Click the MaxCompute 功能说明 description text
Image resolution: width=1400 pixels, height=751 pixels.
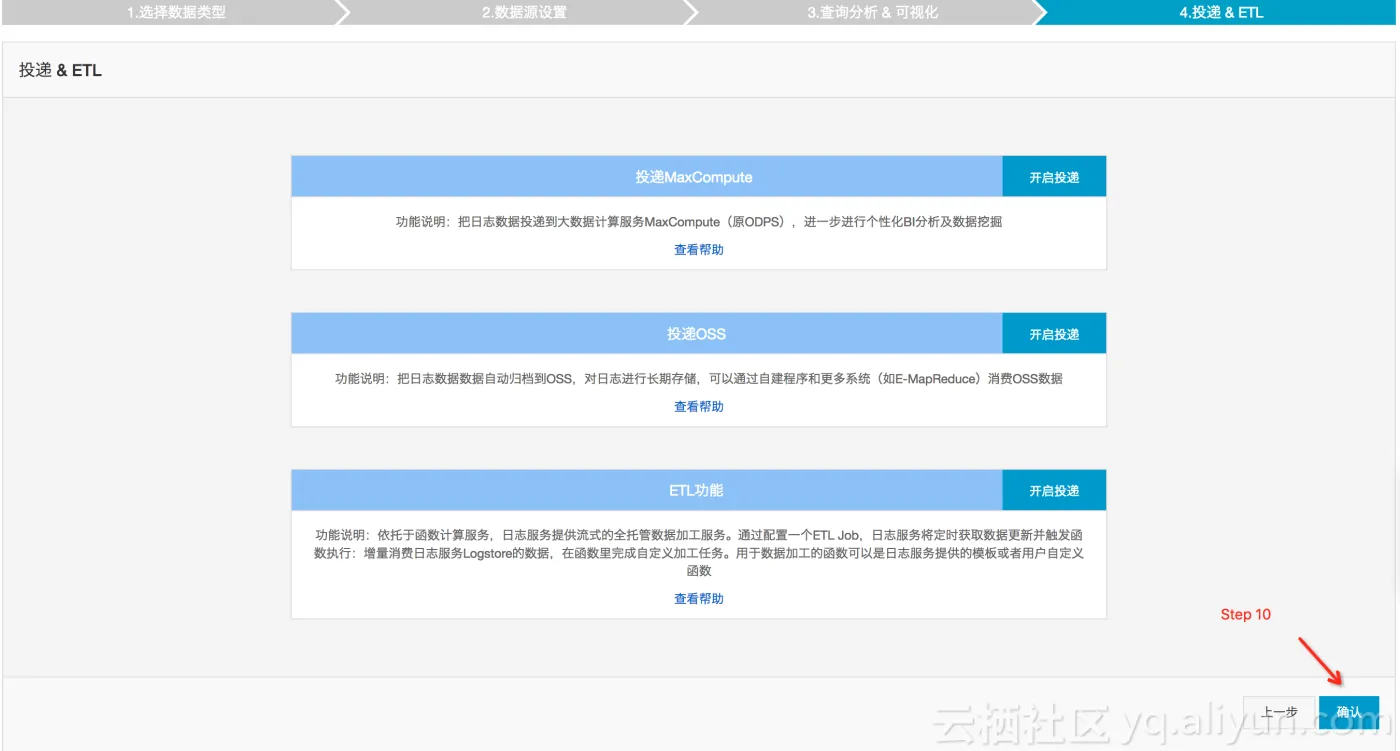[699, 222]
